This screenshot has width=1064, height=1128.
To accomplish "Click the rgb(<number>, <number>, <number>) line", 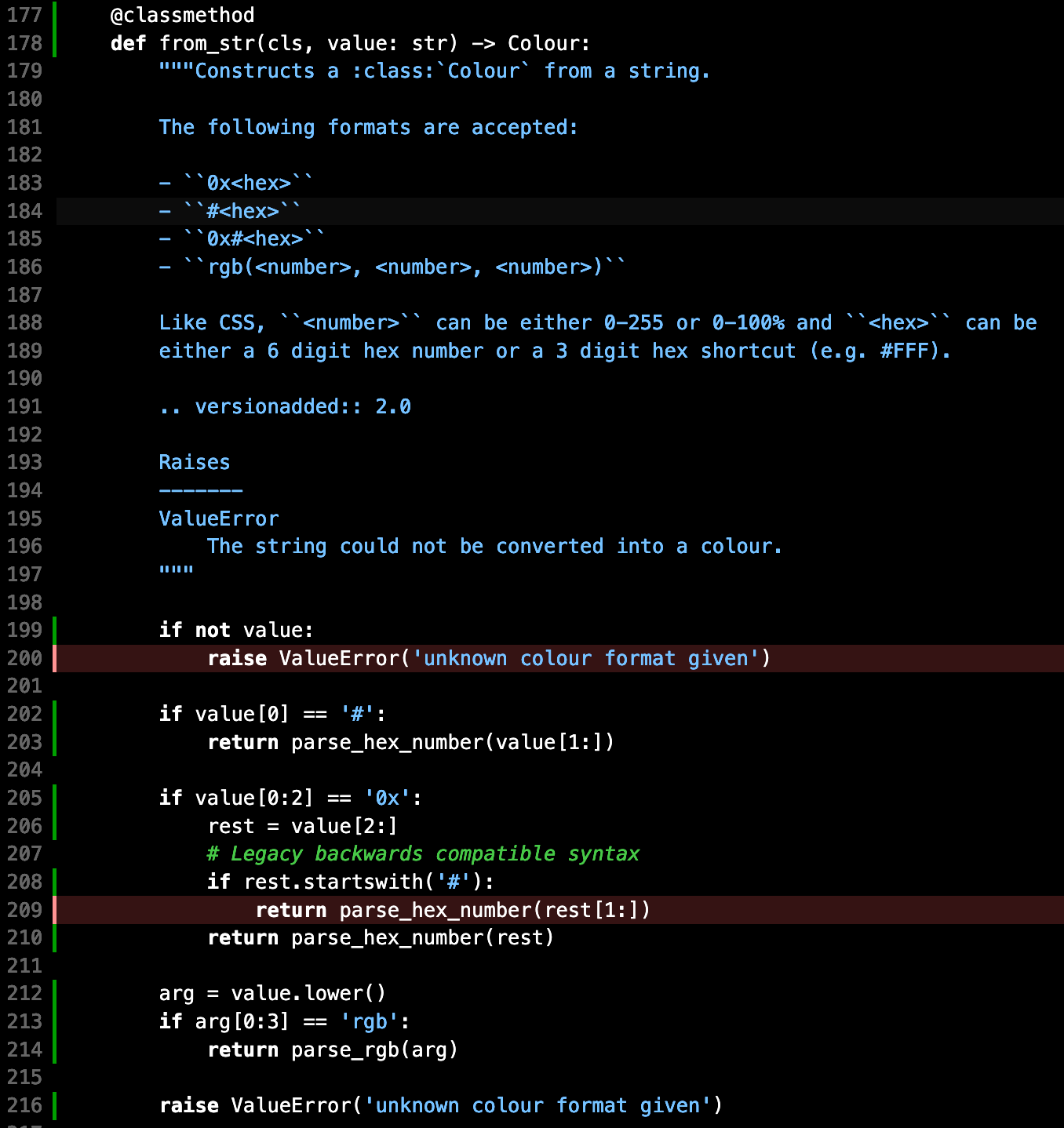I will pos(392,267).
